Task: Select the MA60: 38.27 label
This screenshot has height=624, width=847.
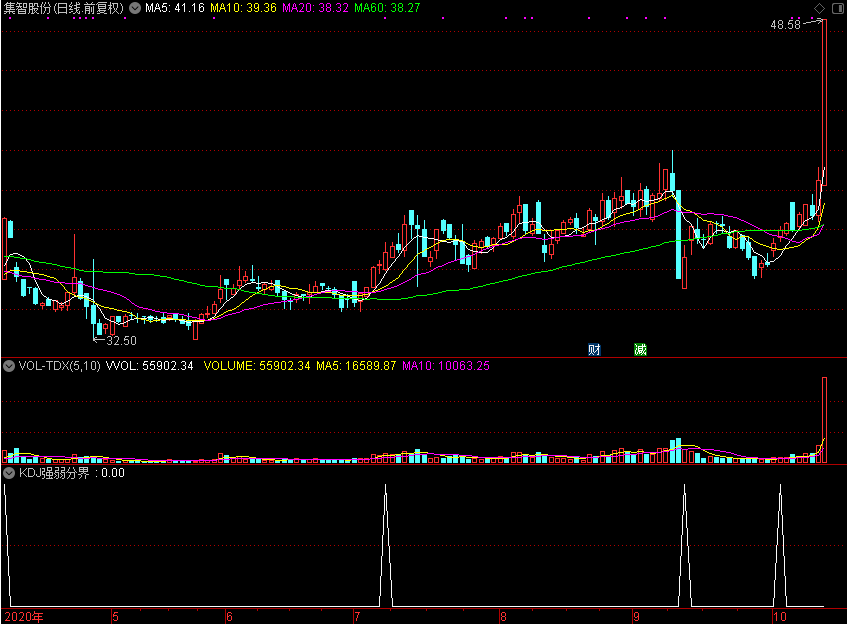Action: (387, 8)
